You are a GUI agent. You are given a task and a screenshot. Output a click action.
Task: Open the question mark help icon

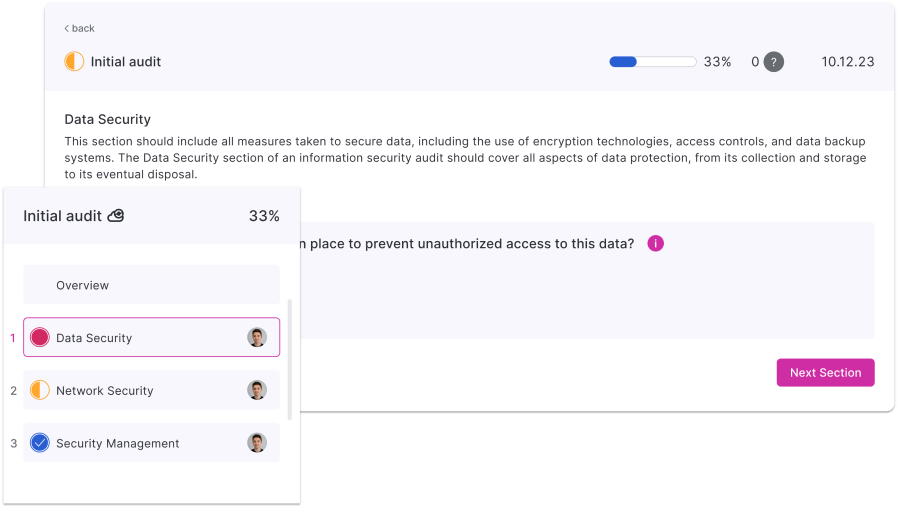(774, 62)
